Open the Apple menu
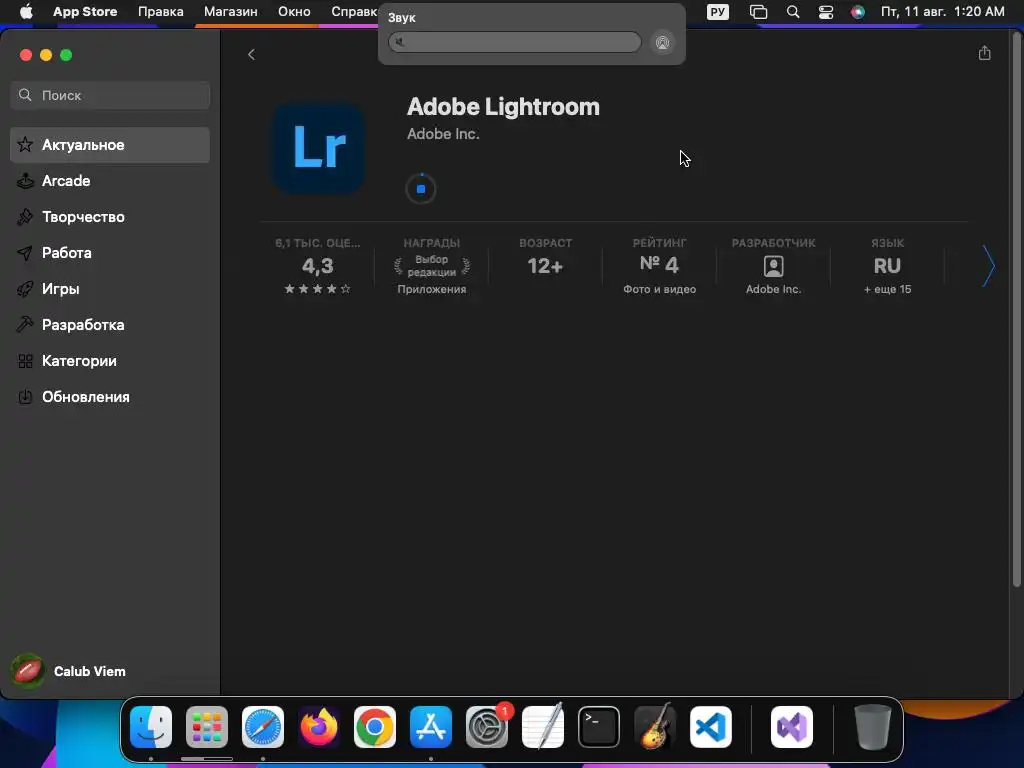Image resolution: width=1024 pixels, height=768 pixels. tap(26, 12)
